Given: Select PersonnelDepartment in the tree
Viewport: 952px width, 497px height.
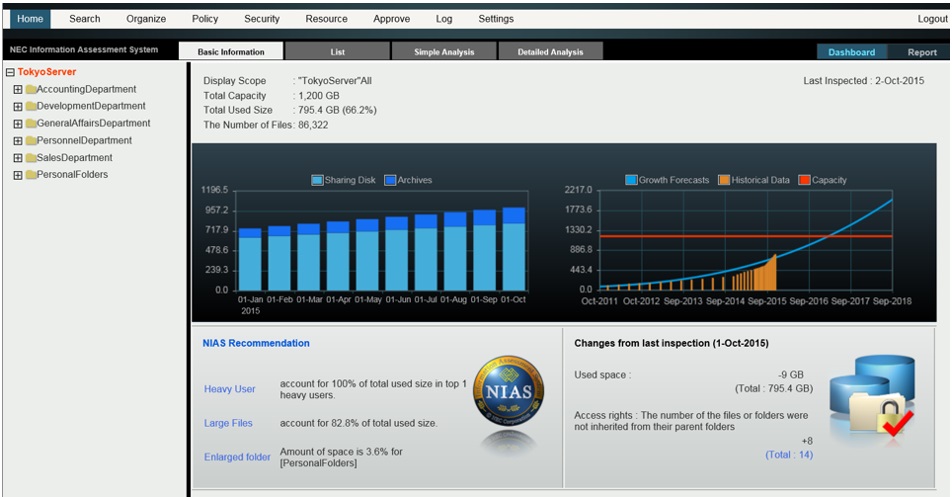Looking at the screenshot, I should pyautogui.click(x=84, y=140).
